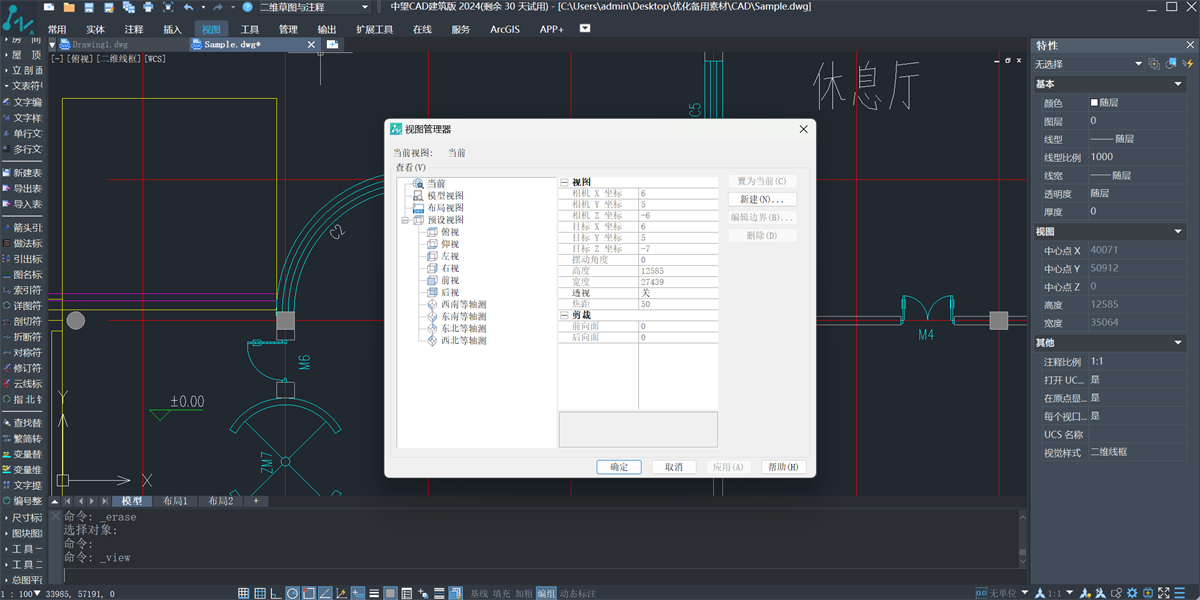Click the Save icon in quick access toolbar

click(90, 7)
